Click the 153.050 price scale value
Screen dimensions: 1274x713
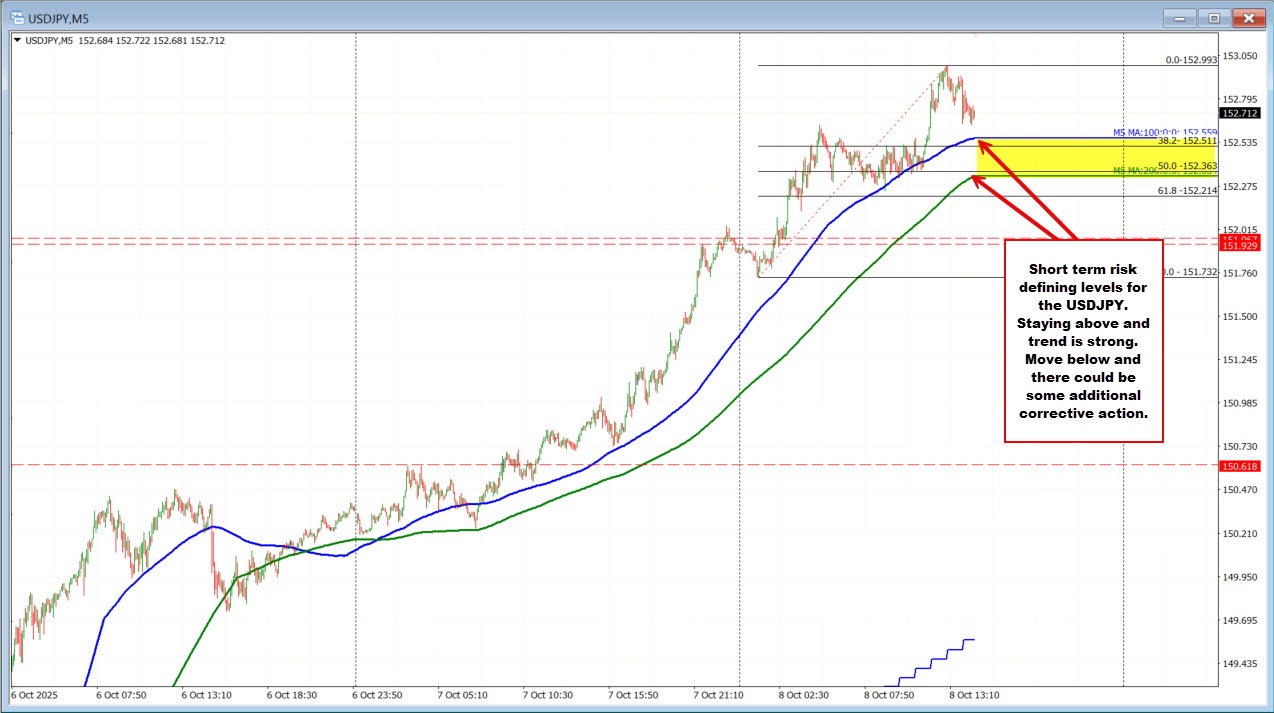tap(1241, 56)
